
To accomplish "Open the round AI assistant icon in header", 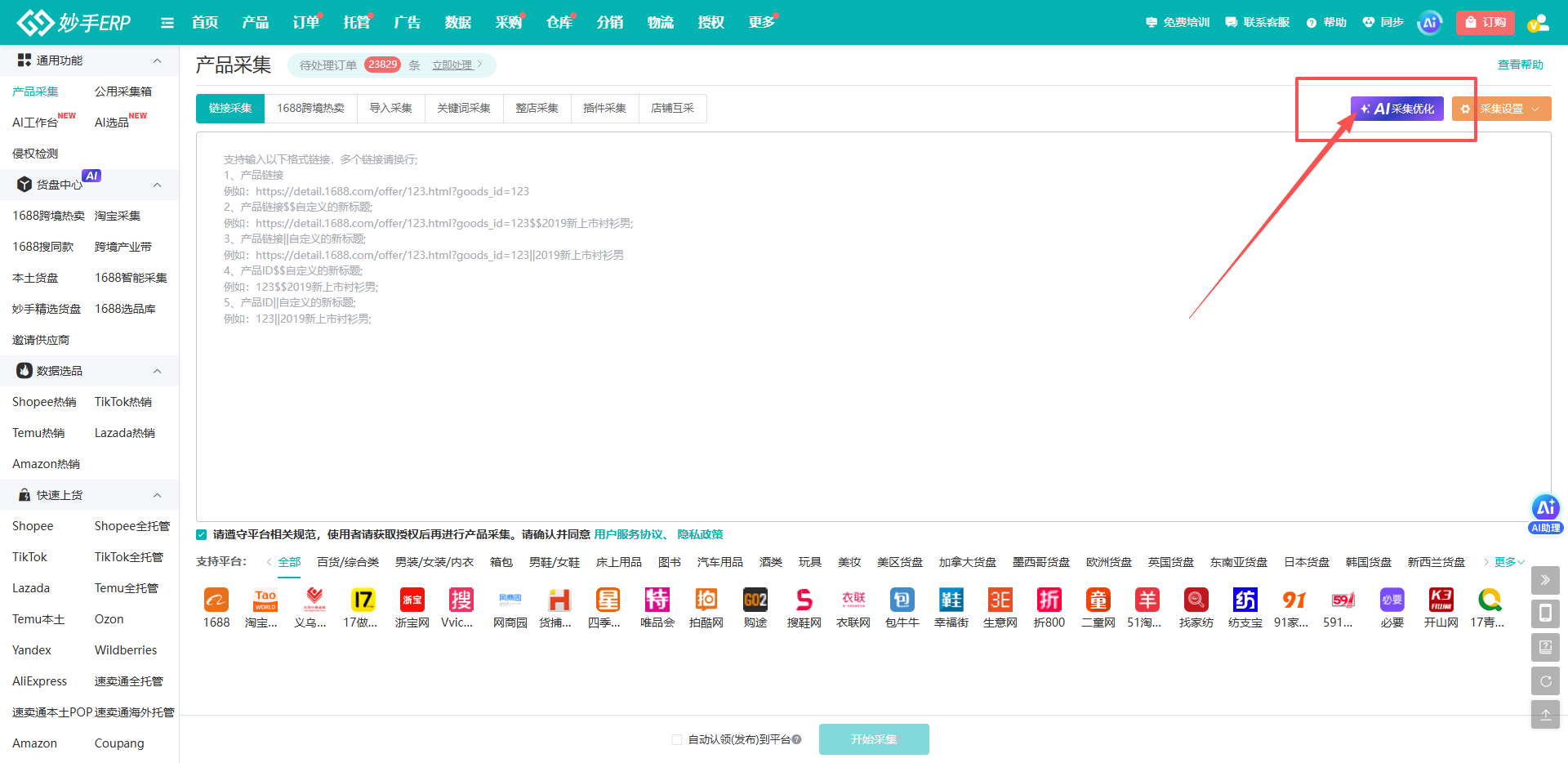I will click(x=1429, y=23).
